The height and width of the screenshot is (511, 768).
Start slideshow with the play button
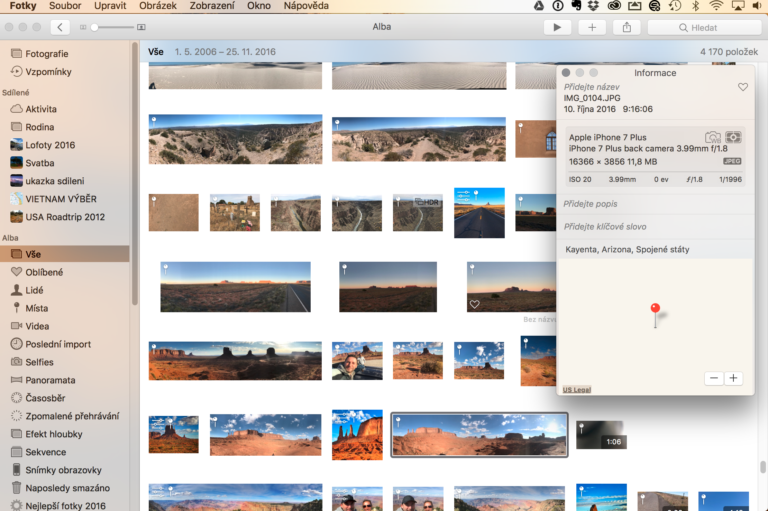tap(557, 27)
